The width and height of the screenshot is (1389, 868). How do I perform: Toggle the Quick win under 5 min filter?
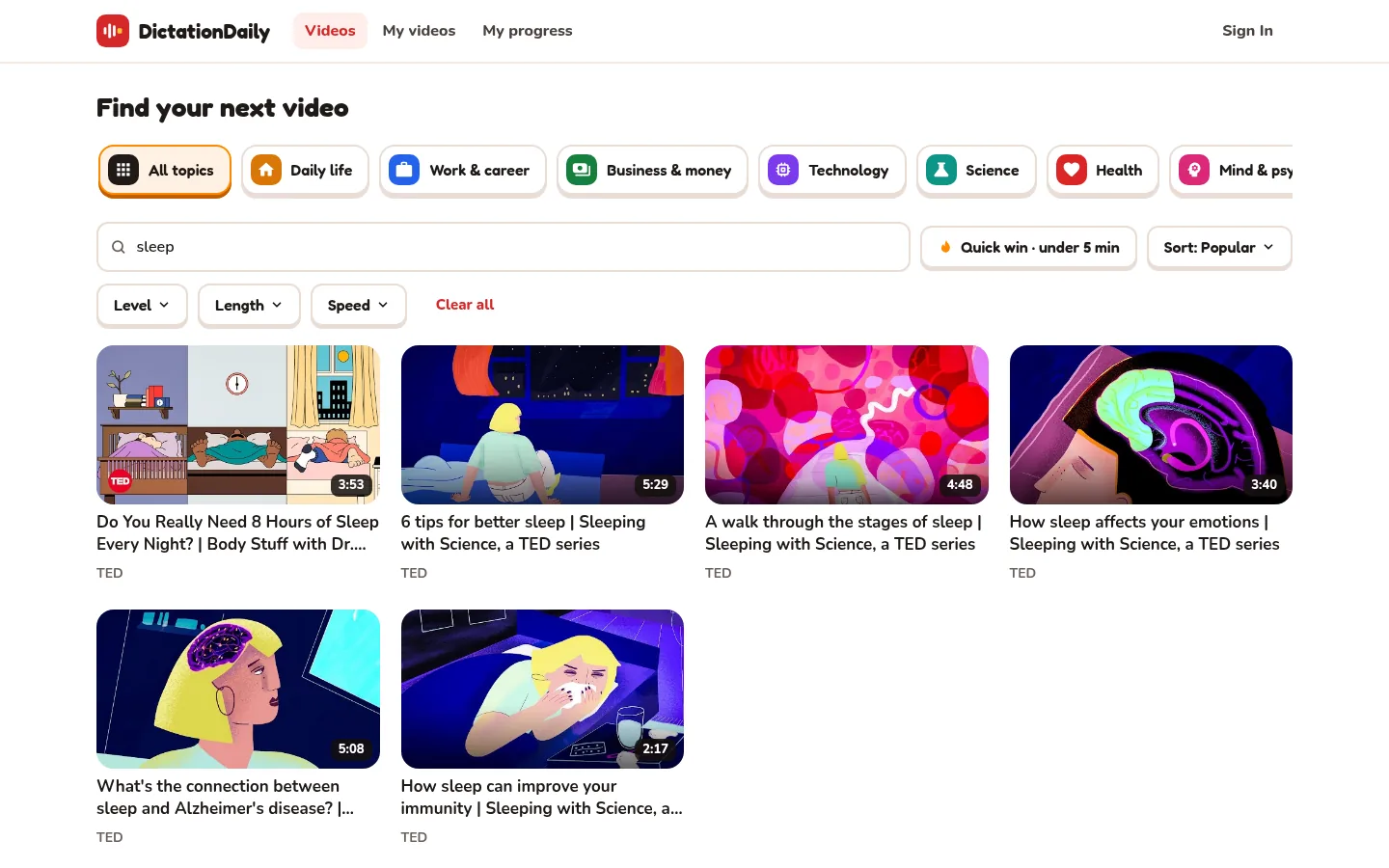[x=1028, y=248]
